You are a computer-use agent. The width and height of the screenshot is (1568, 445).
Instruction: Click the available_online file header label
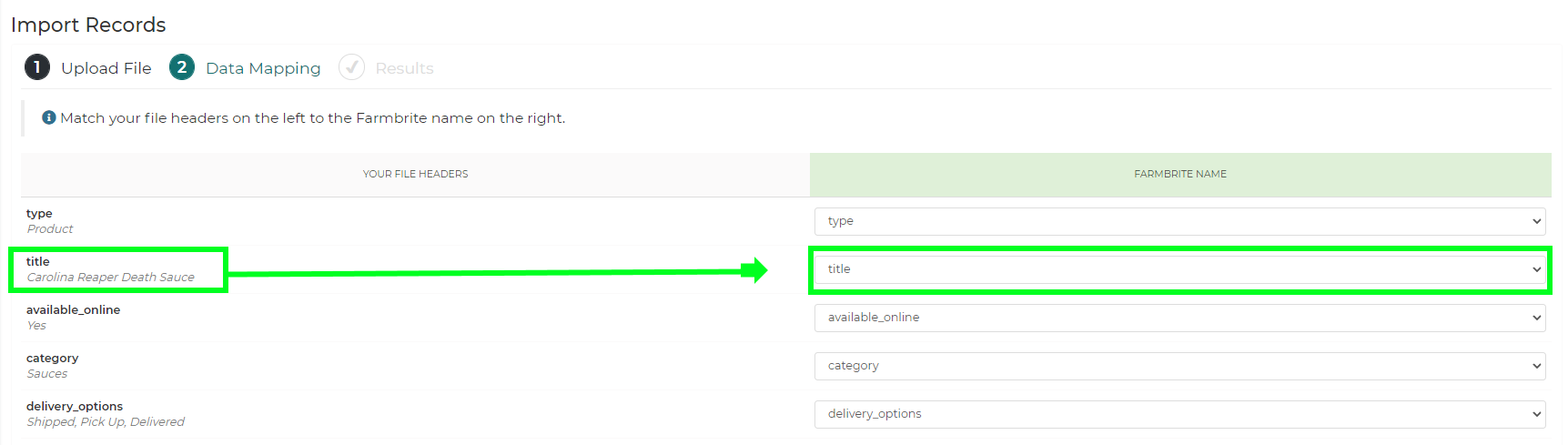(x=73, y=310)
